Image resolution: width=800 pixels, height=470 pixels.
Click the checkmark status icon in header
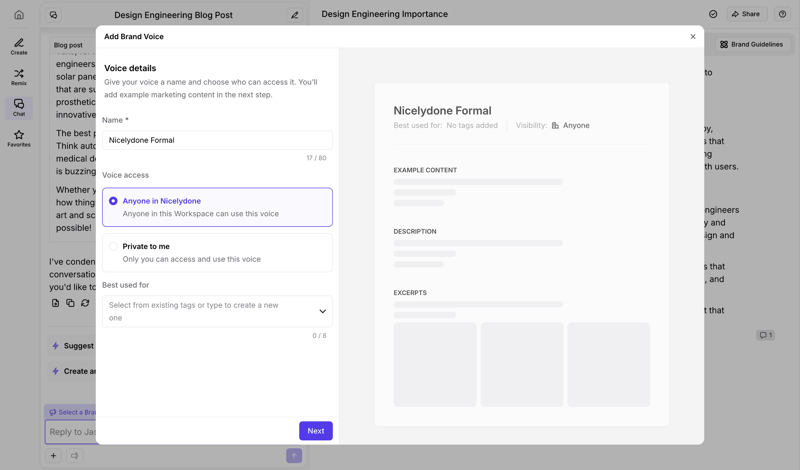(x=713, y=14)
